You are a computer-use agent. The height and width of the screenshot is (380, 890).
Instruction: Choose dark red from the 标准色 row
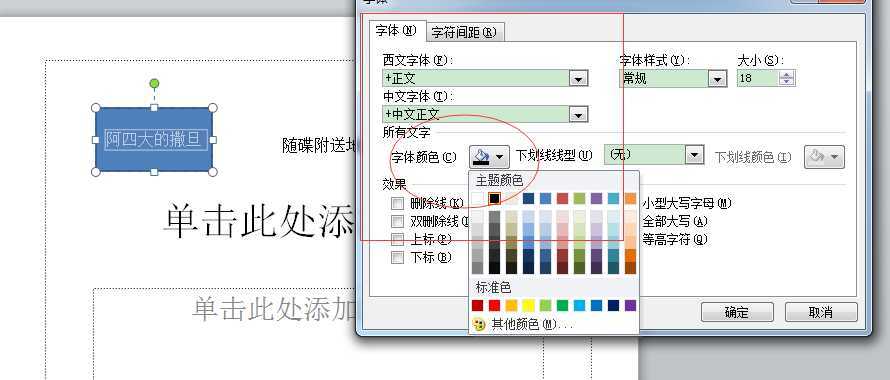[x=478, y=306]
